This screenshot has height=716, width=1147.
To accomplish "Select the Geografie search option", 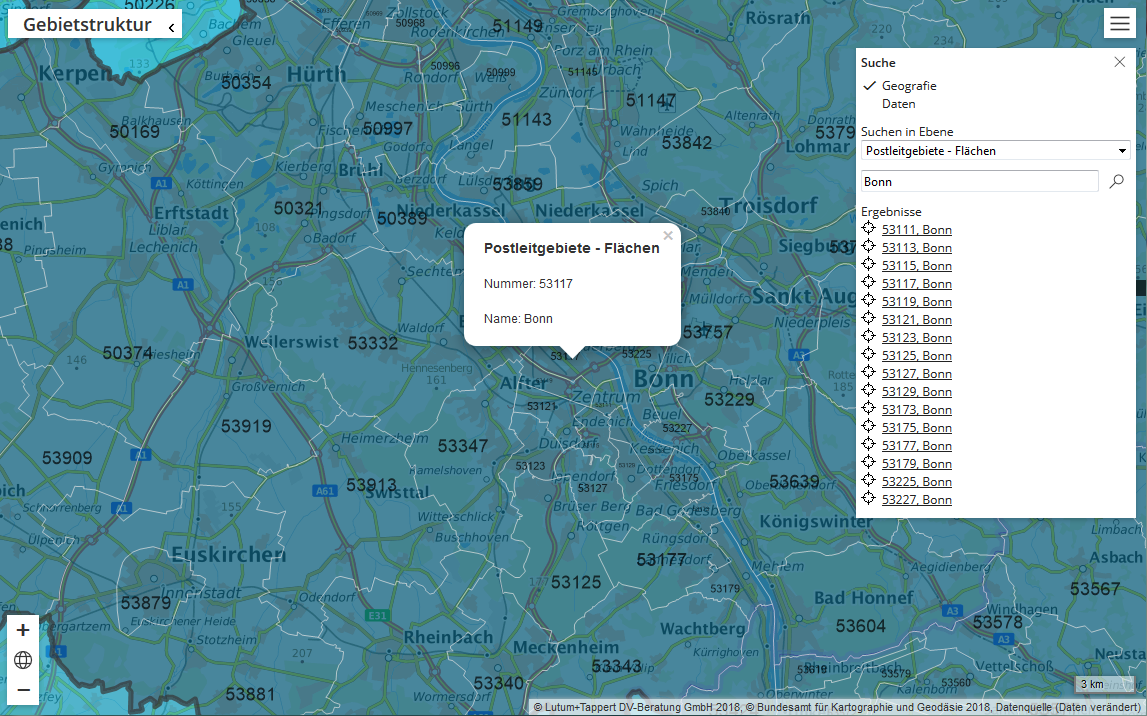I will click(x=909, y=86).
